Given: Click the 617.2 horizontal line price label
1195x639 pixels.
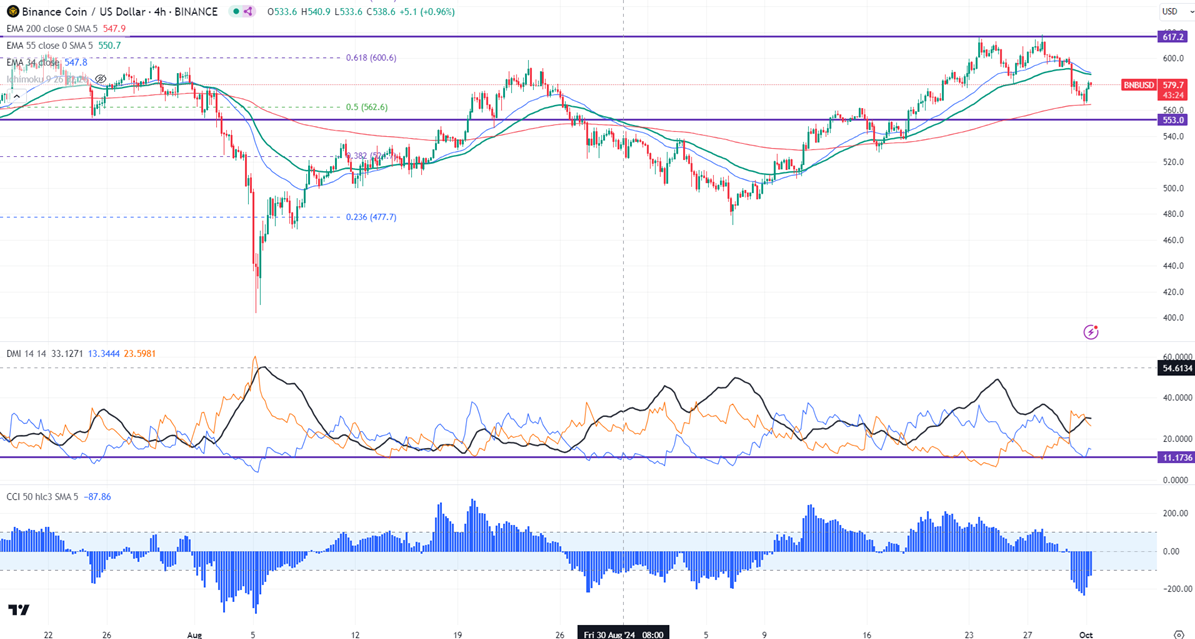Looking at the screenshot, I should 1172,36.
